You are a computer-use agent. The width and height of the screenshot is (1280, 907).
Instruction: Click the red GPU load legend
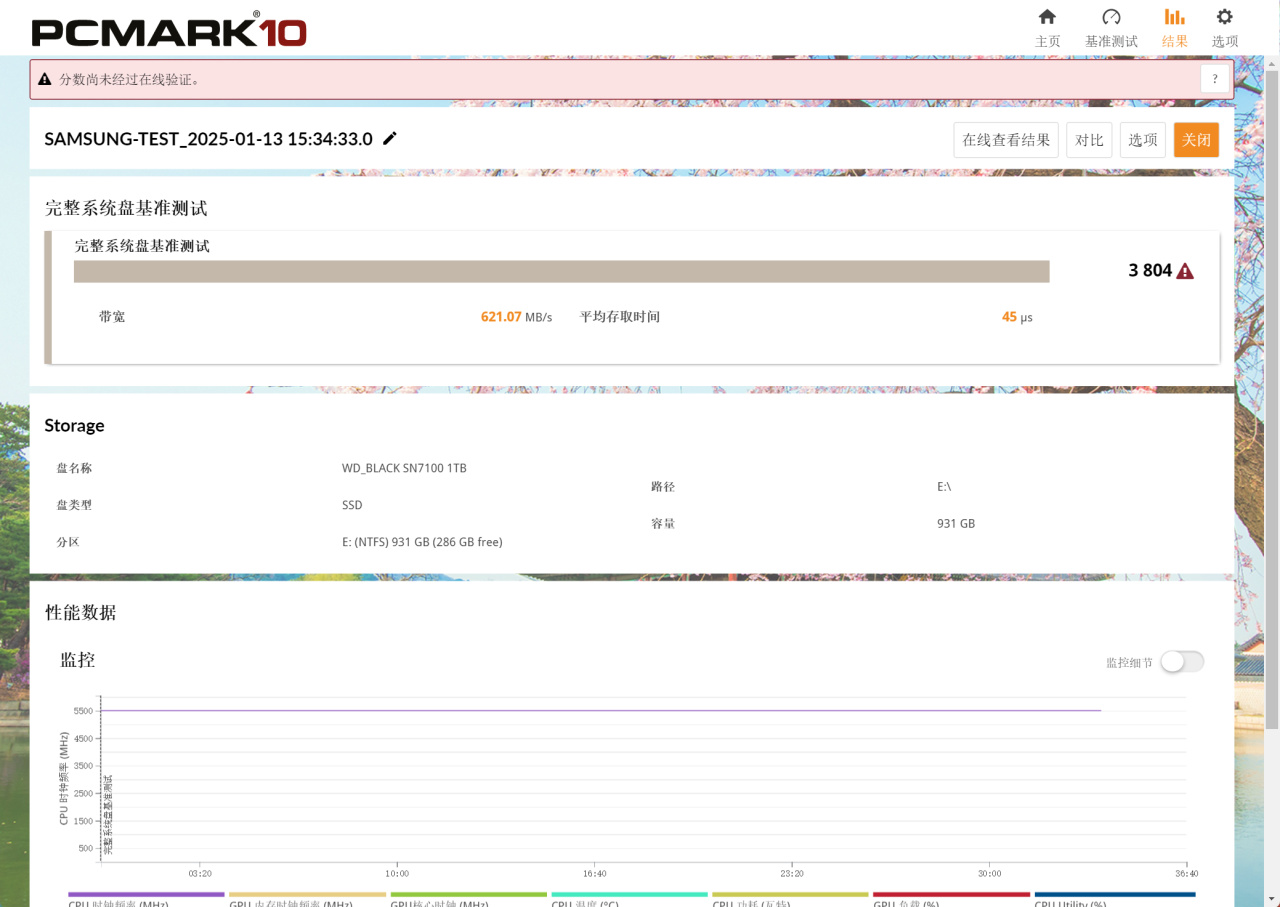952,899
